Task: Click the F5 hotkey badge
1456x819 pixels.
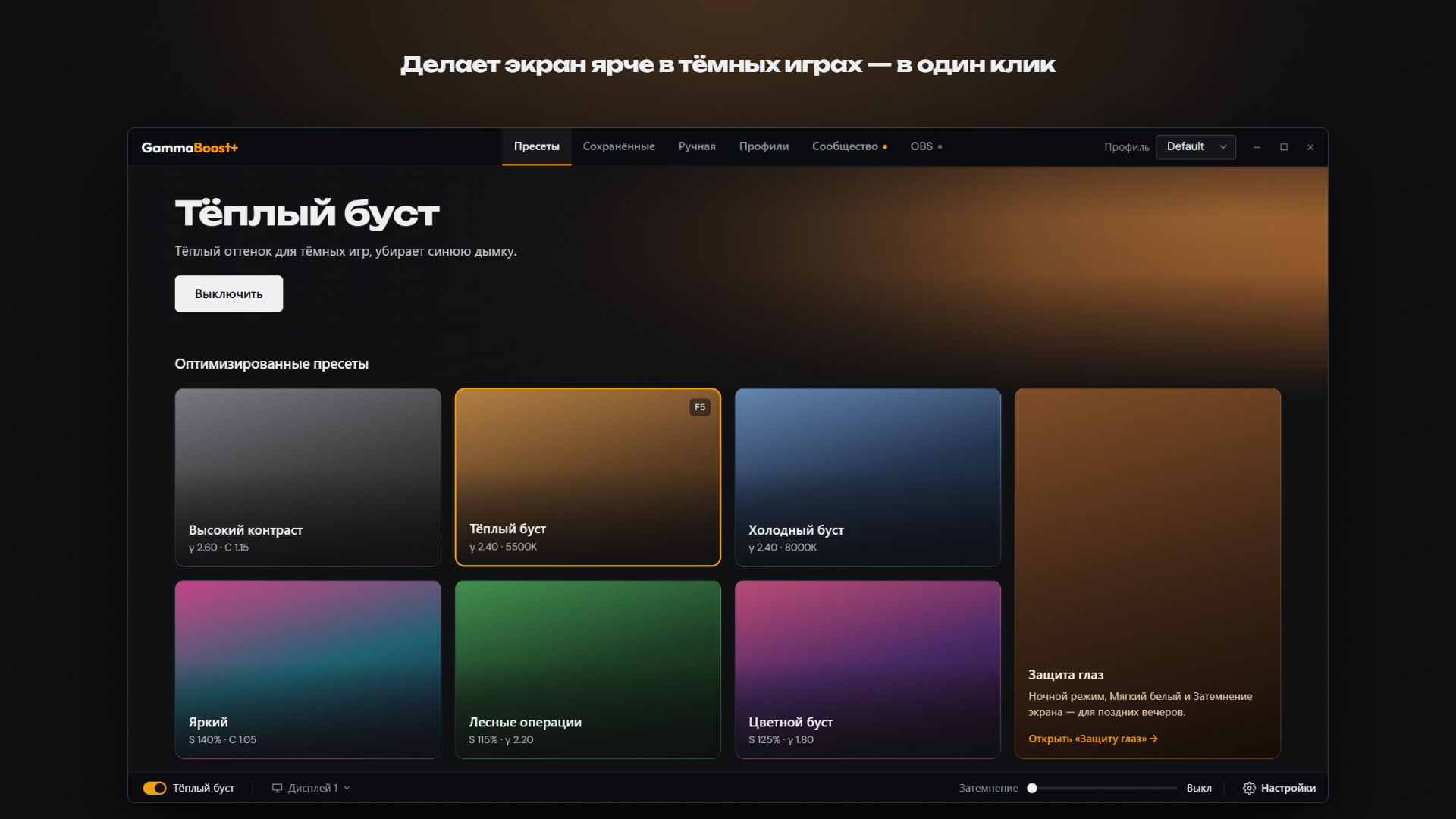Action: point(700,407)
